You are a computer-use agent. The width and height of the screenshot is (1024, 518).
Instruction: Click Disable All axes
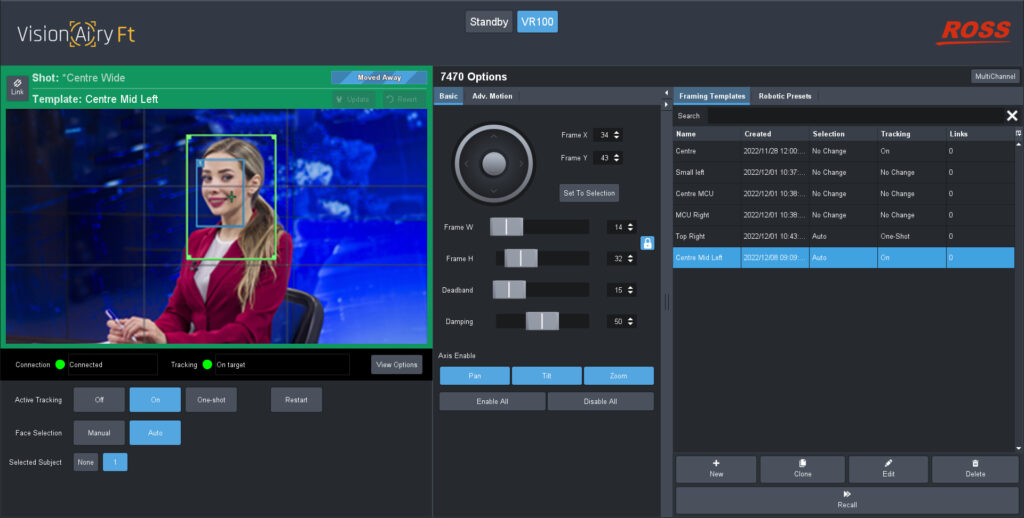click(600, 401)
